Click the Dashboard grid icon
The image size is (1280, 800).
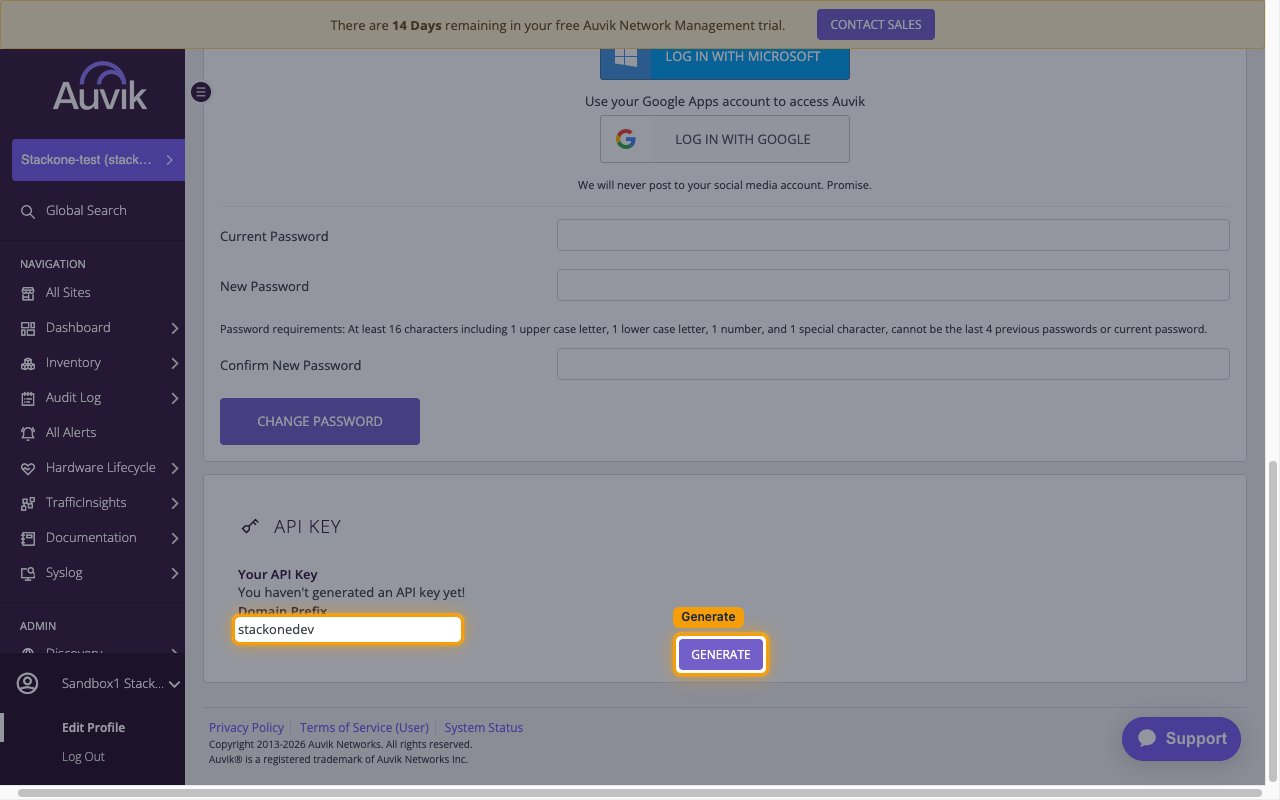coord(28,328)
